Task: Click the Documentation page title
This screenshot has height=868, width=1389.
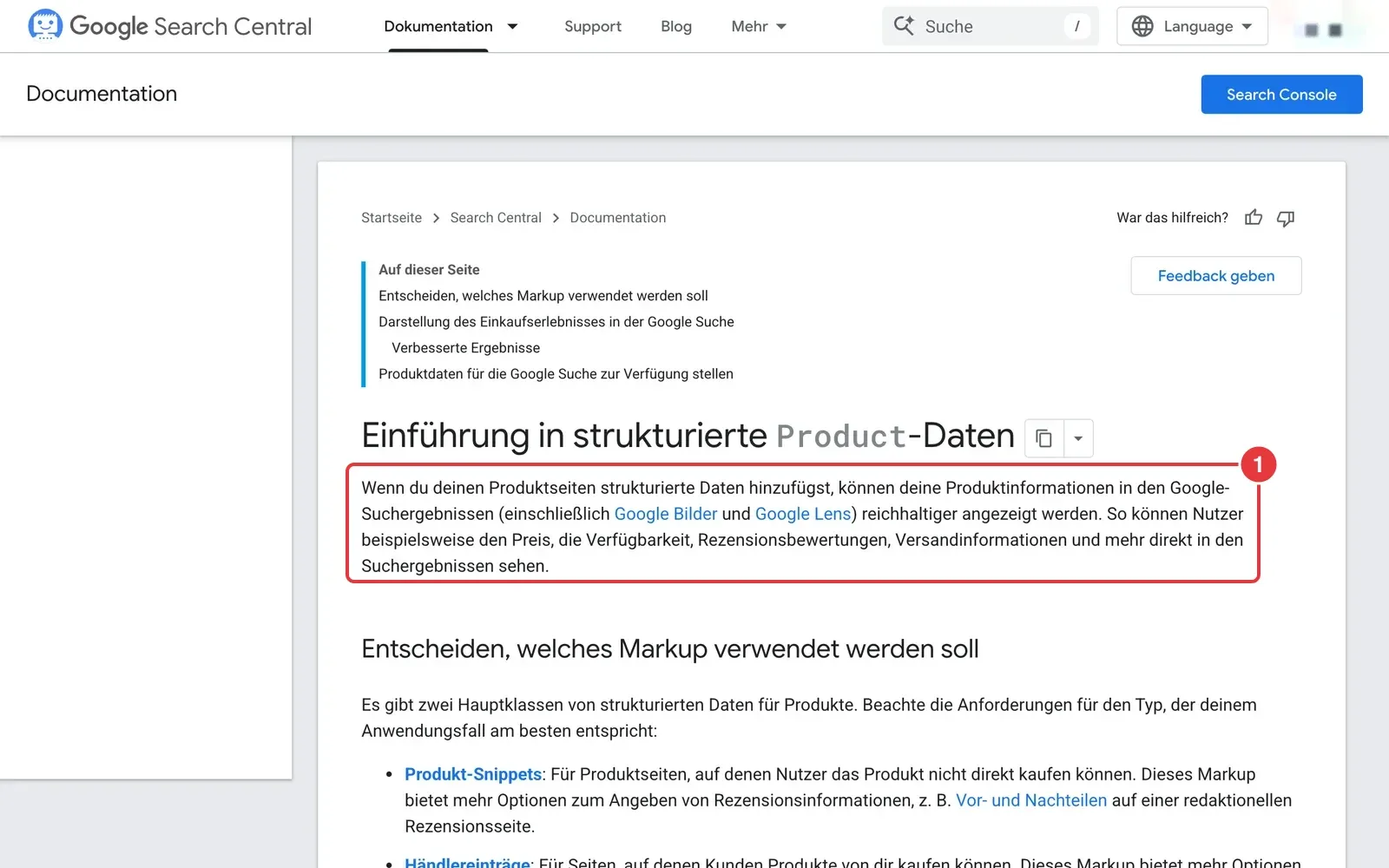Action: (x=102, y=94)
